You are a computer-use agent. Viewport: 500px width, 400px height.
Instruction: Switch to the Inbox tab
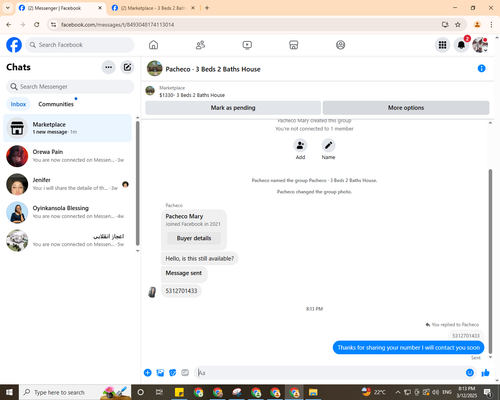click(18, 104)
